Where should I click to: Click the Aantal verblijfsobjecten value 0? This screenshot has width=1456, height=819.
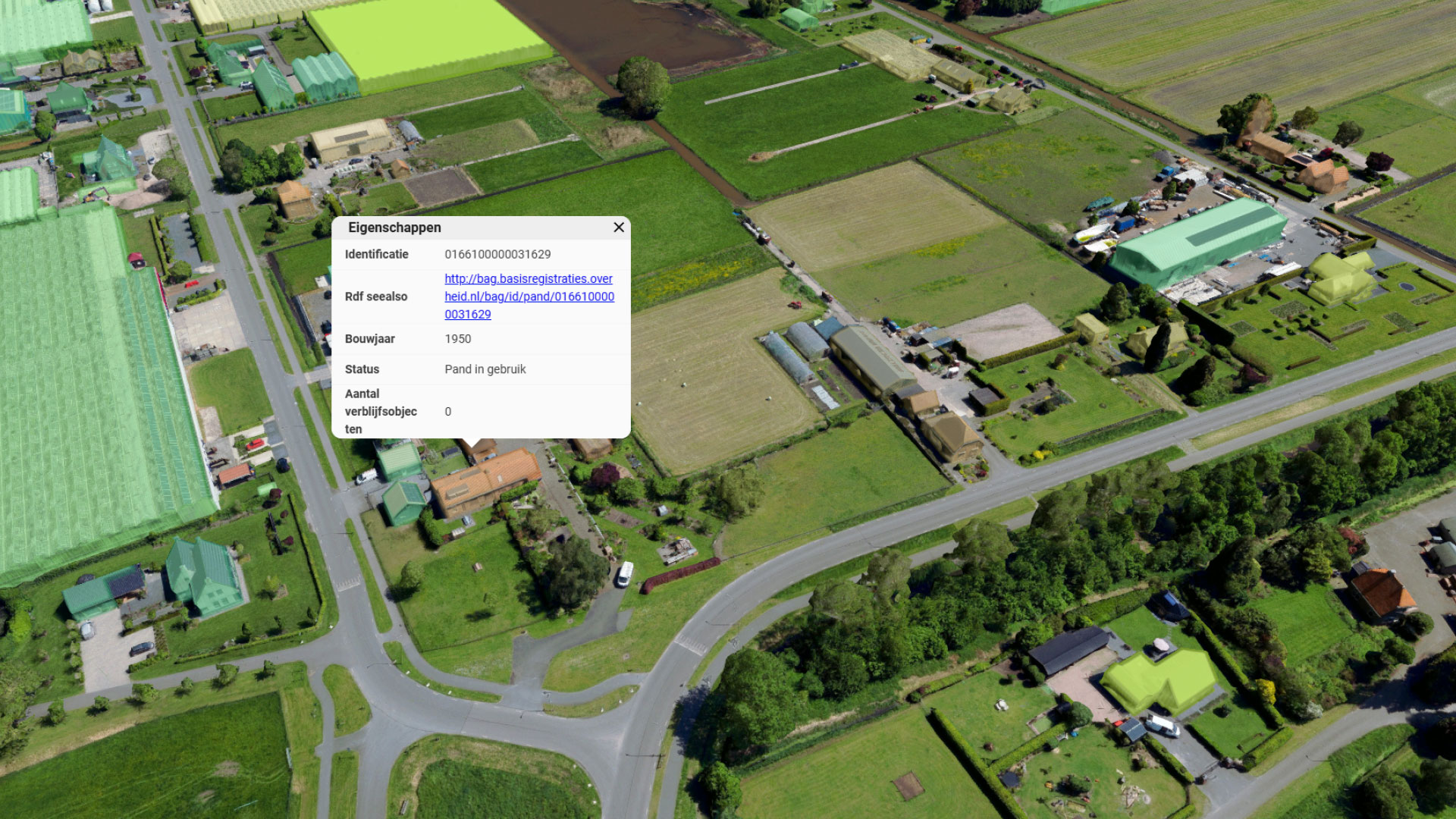point(448,412)
